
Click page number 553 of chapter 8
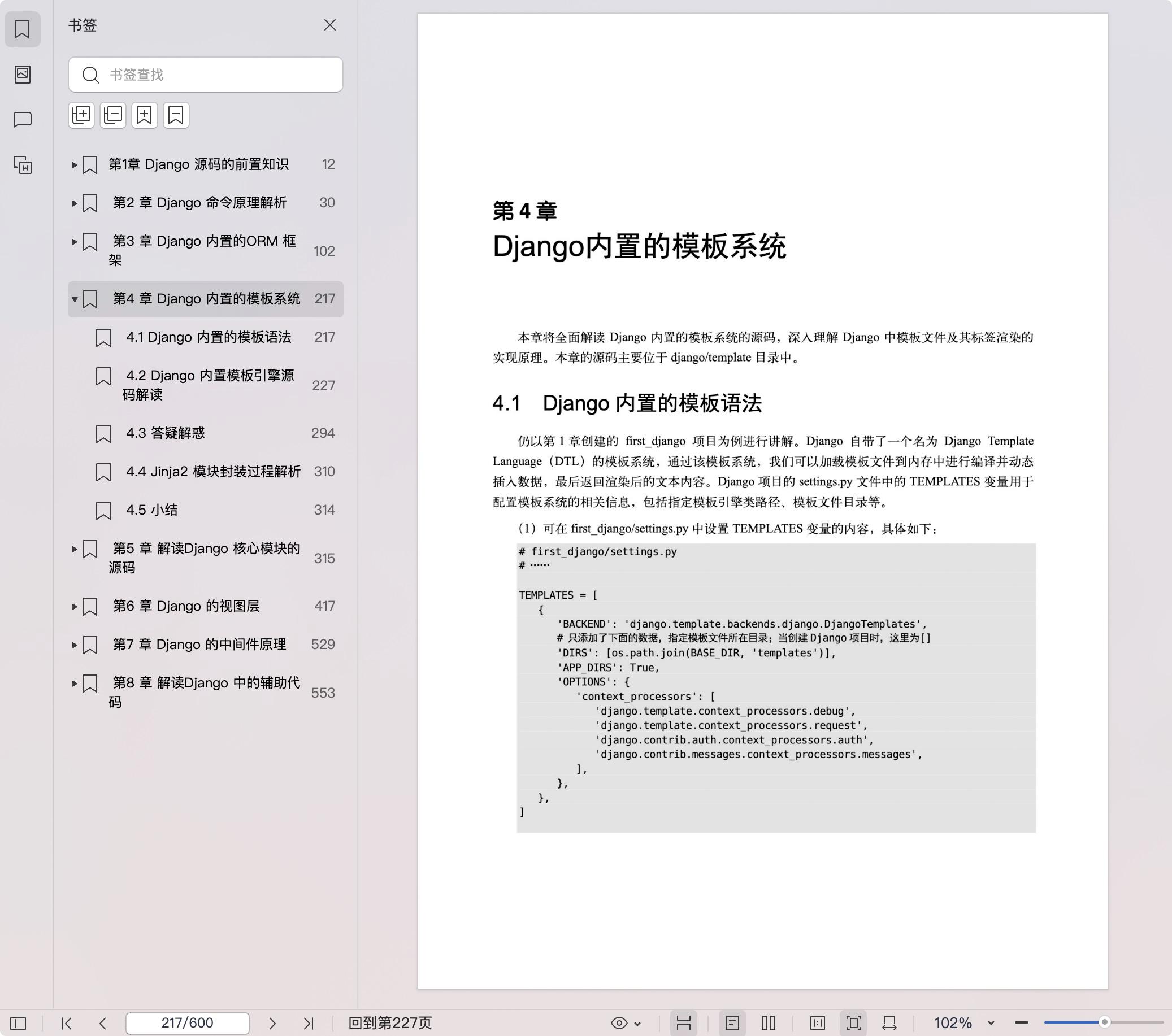pyautogui.click(x=323, y=693)
